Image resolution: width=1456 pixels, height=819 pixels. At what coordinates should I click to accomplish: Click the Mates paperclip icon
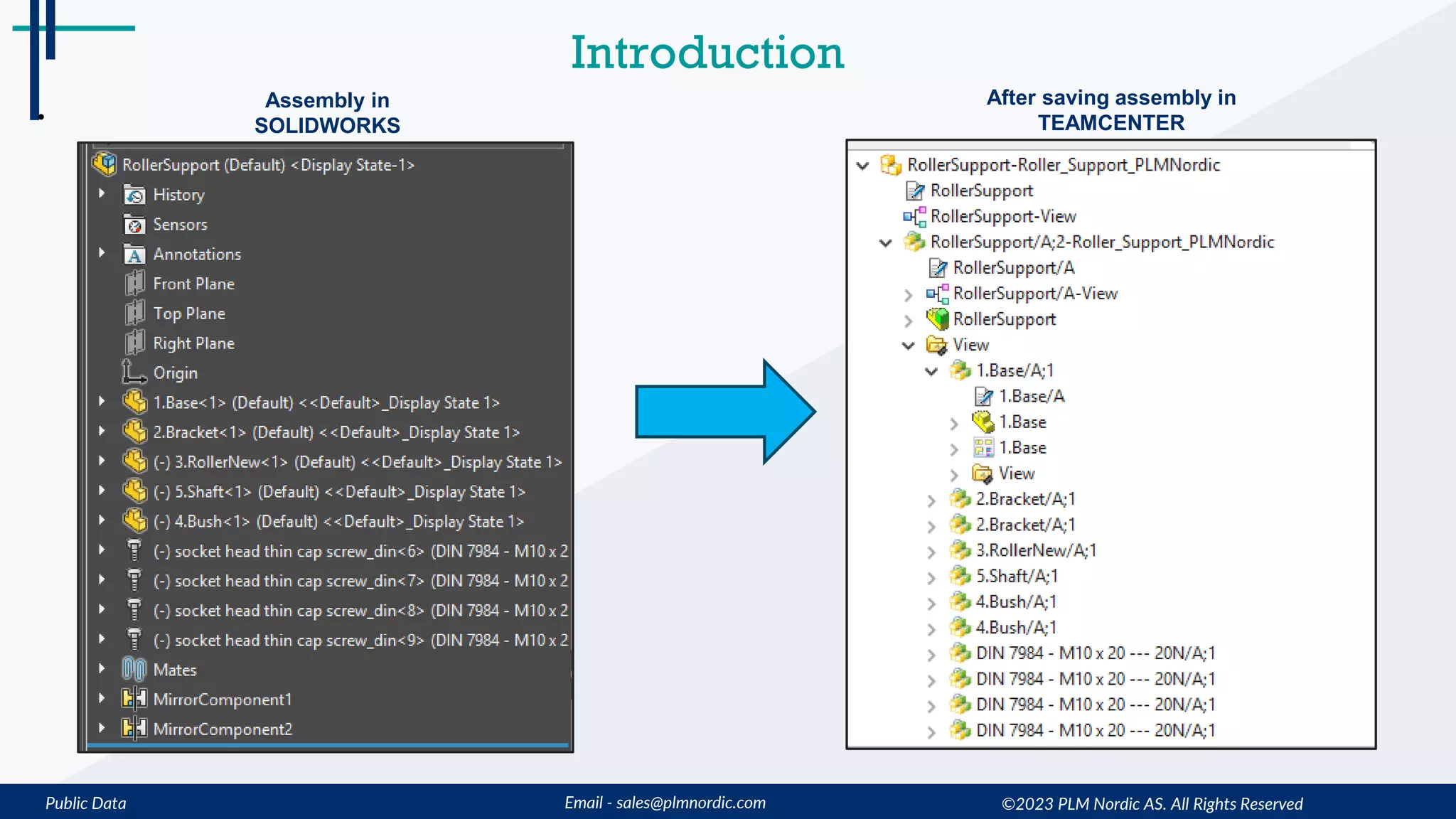(x=134, y=670)
